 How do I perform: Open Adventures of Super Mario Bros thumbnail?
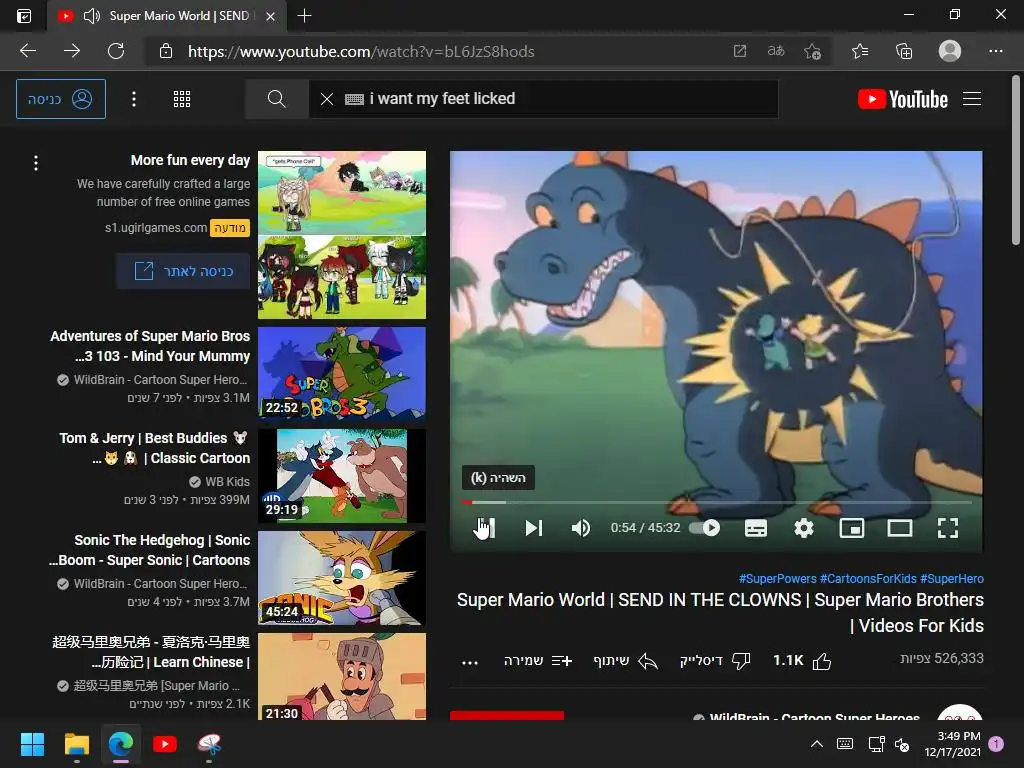[x=342, y=374]
